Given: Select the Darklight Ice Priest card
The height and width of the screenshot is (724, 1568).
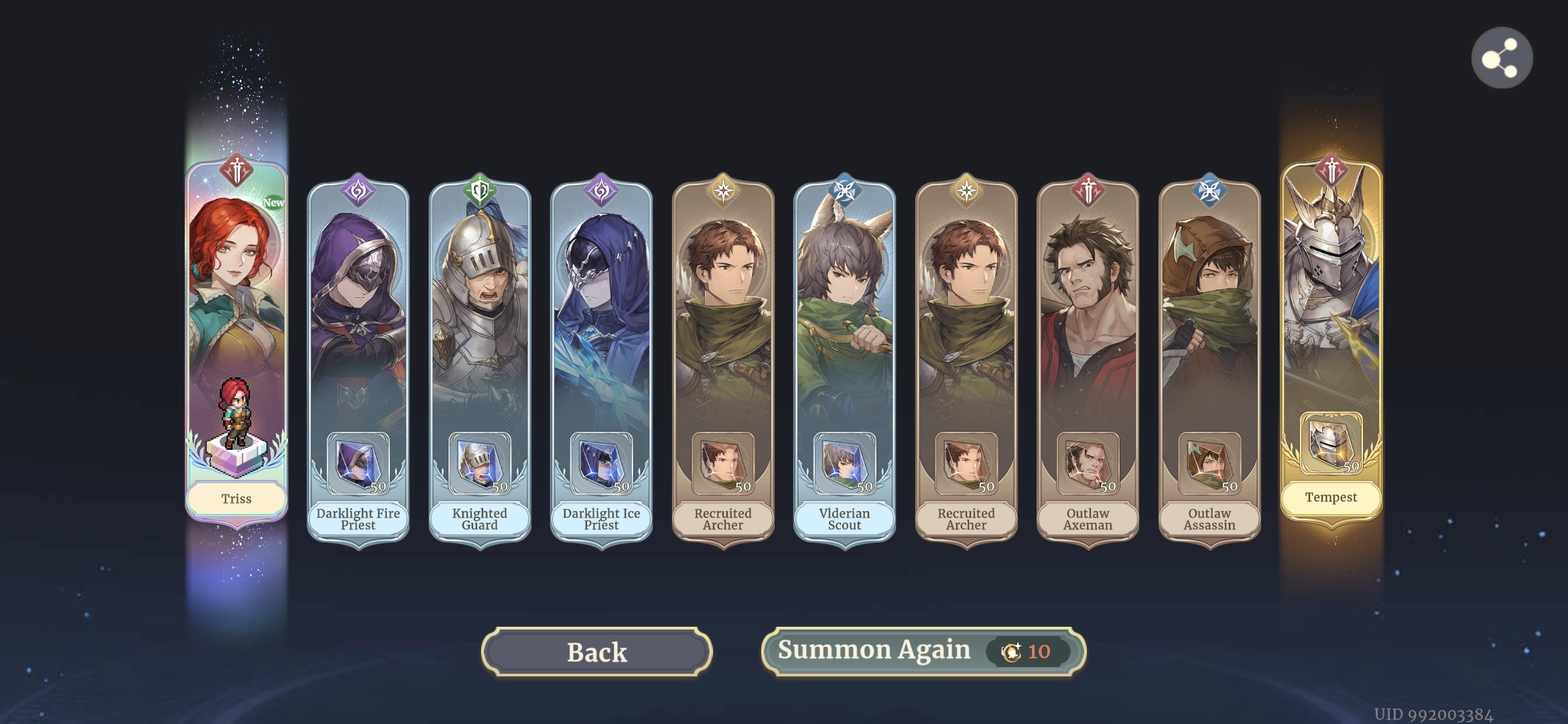Looking at the screenshot, I should [x=601, y=362].
